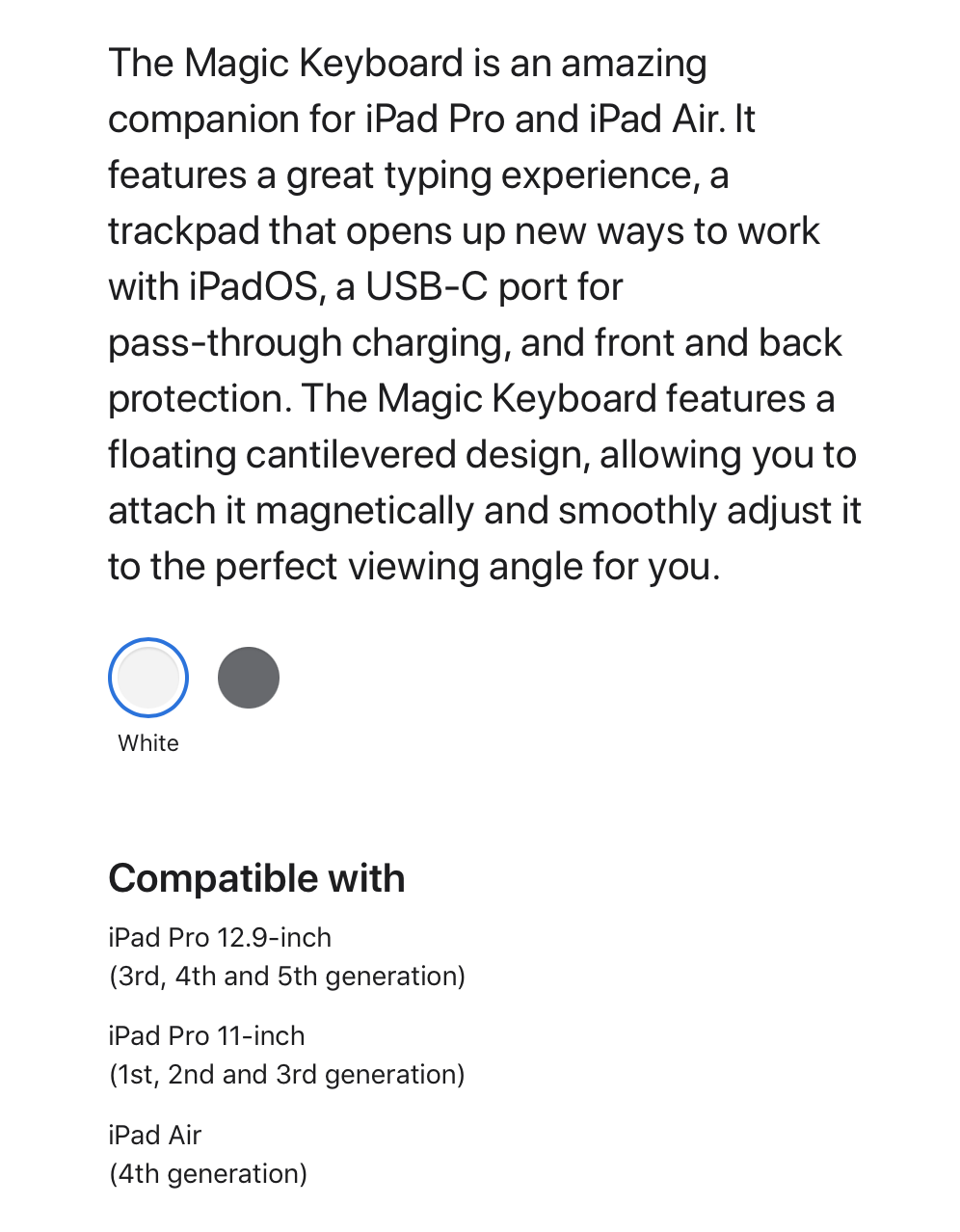Select the White color swatch

[x=148, y=678]
